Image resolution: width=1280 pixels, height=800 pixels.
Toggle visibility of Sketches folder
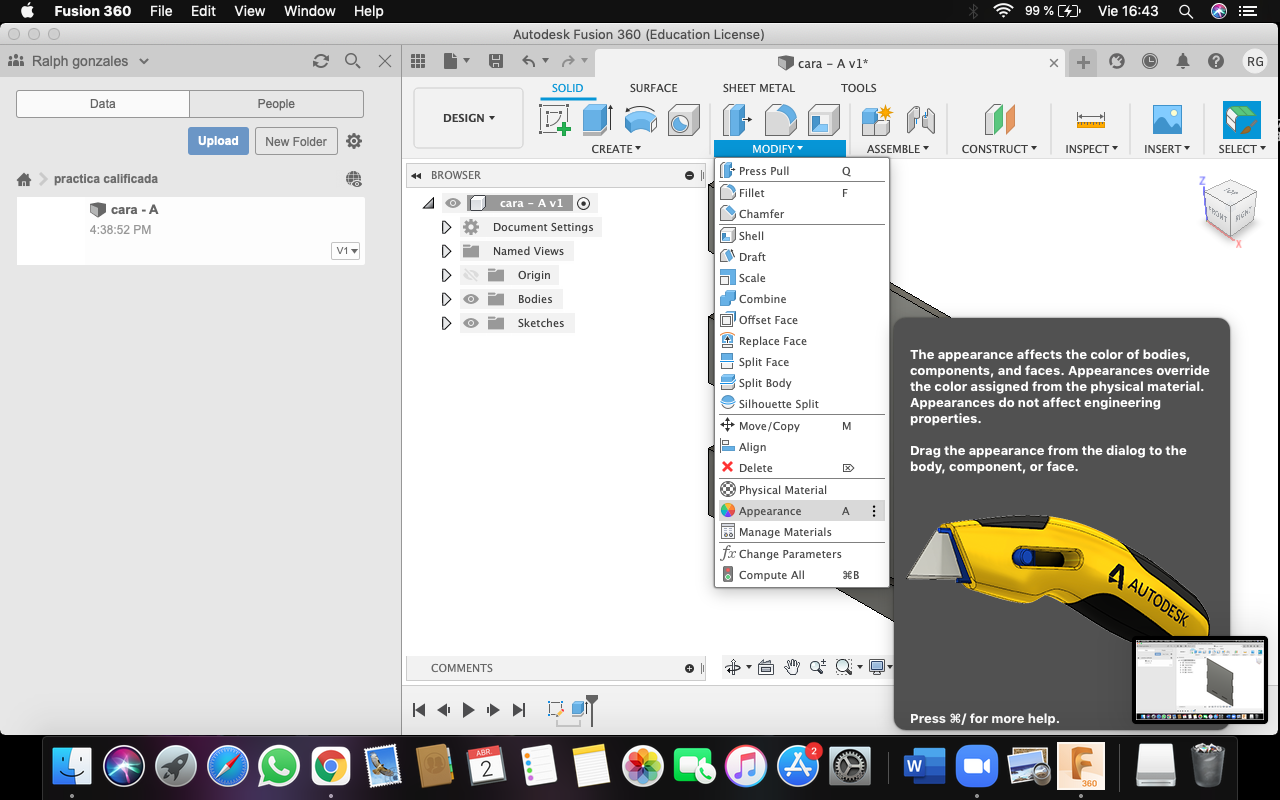(x=471, y=323)
